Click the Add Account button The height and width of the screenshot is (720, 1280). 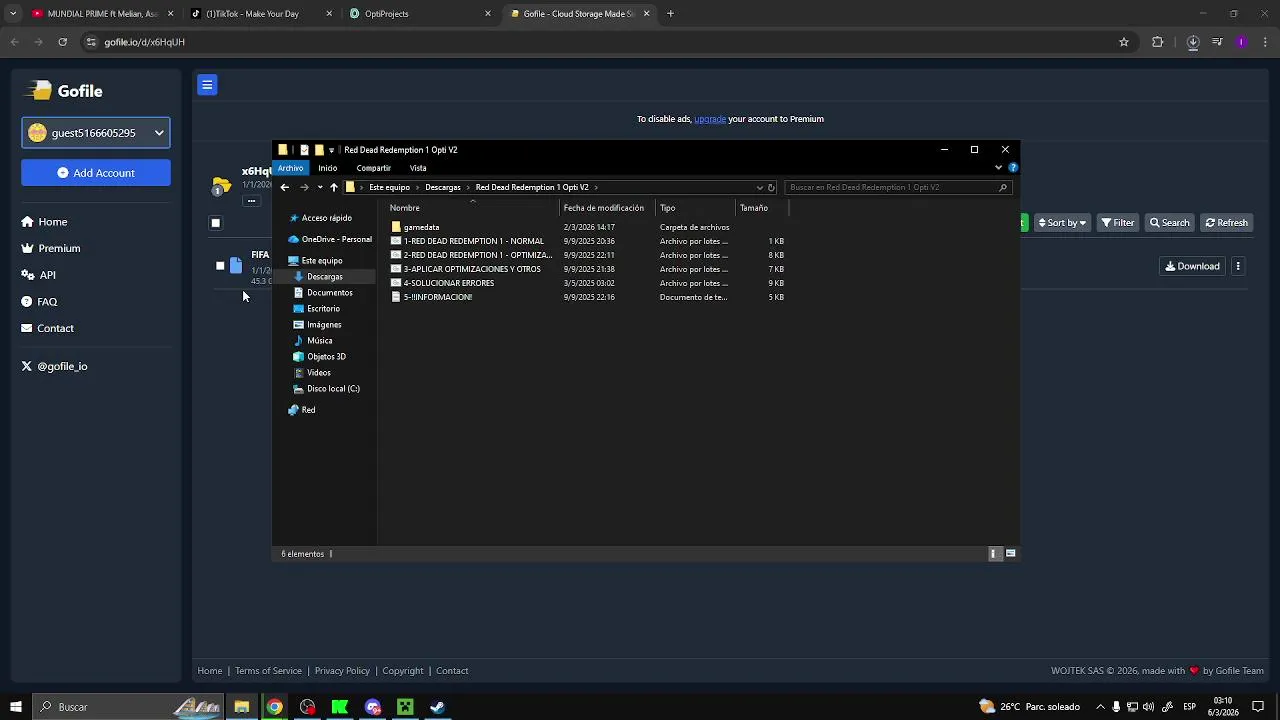[x=96, y=173]
